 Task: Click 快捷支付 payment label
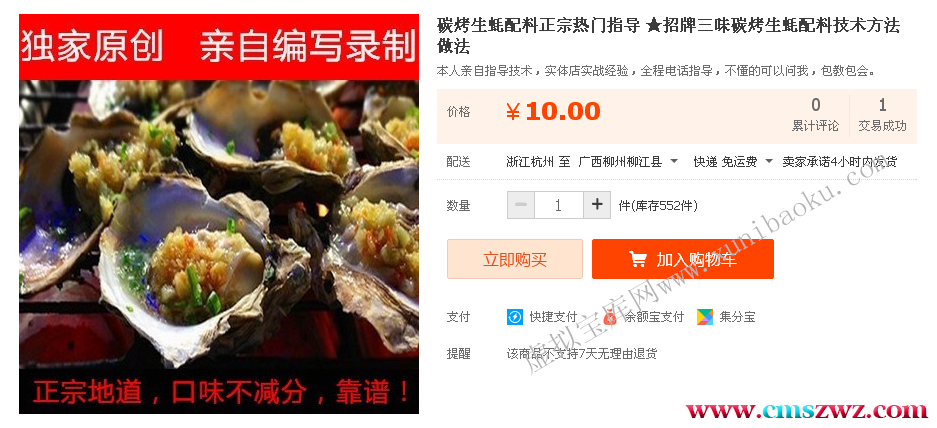[x=553, y=317]
